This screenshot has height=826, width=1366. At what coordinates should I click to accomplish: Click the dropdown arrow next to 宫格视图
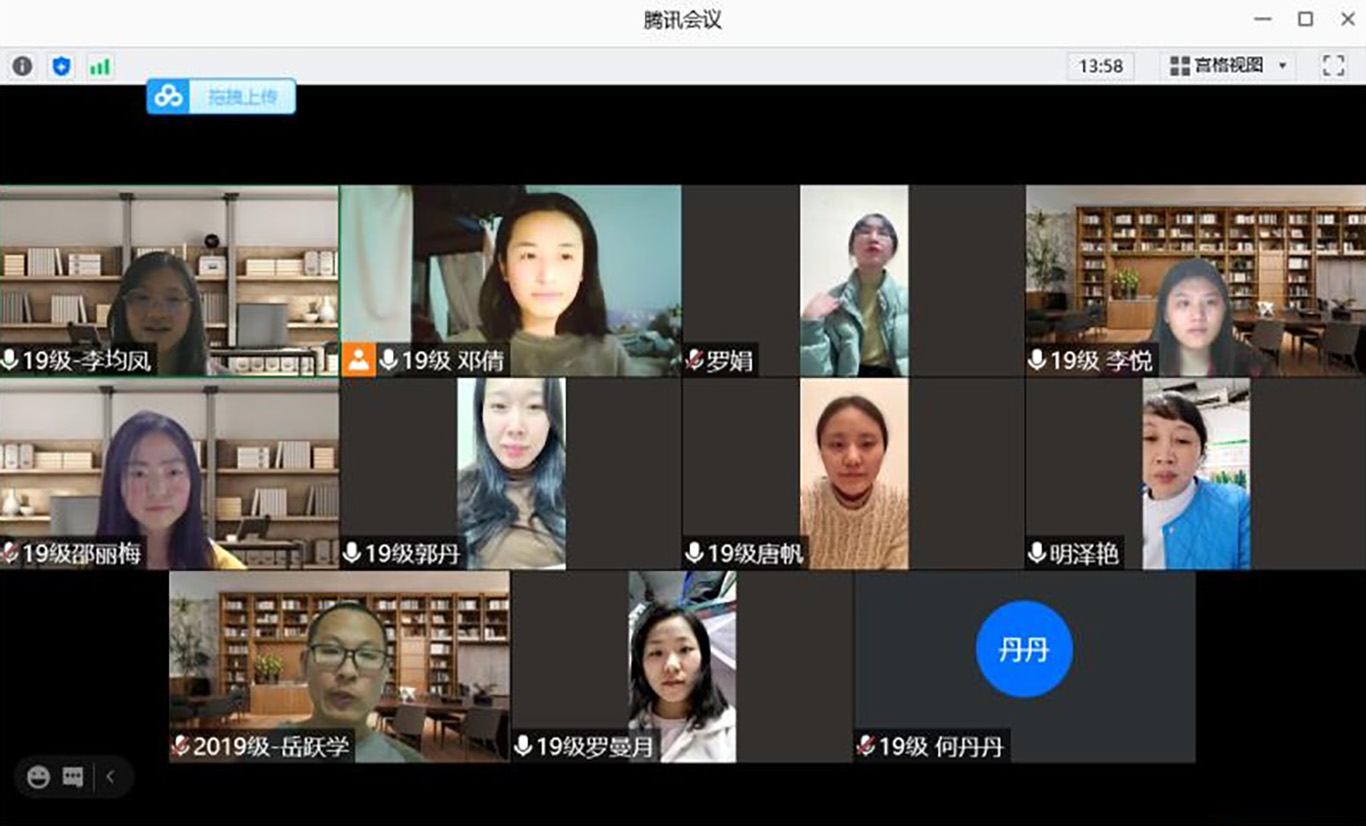[1282, 66]
